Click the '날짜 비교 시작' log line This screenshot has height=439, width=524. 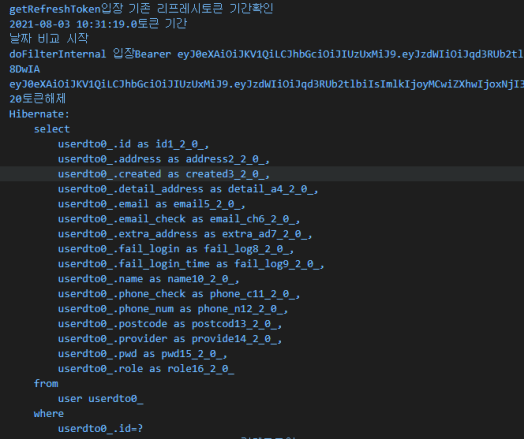(49, 39)
